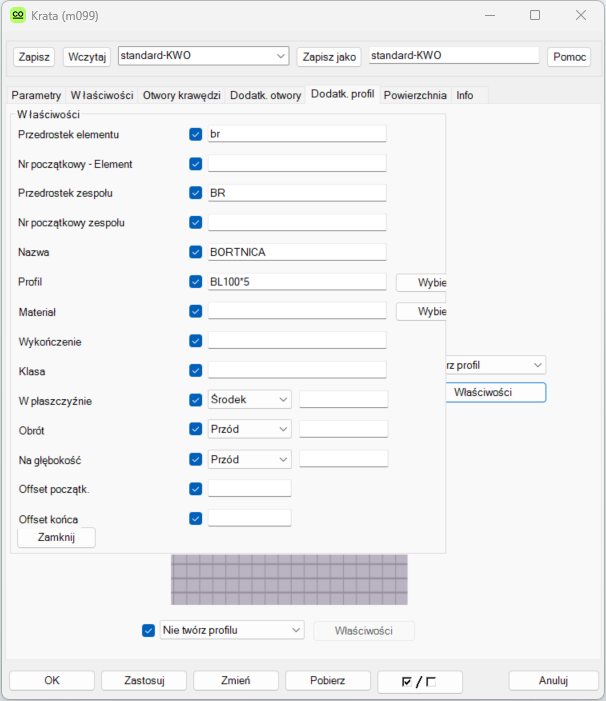Click the Profil input field with BL100*5

coord(296,282)
